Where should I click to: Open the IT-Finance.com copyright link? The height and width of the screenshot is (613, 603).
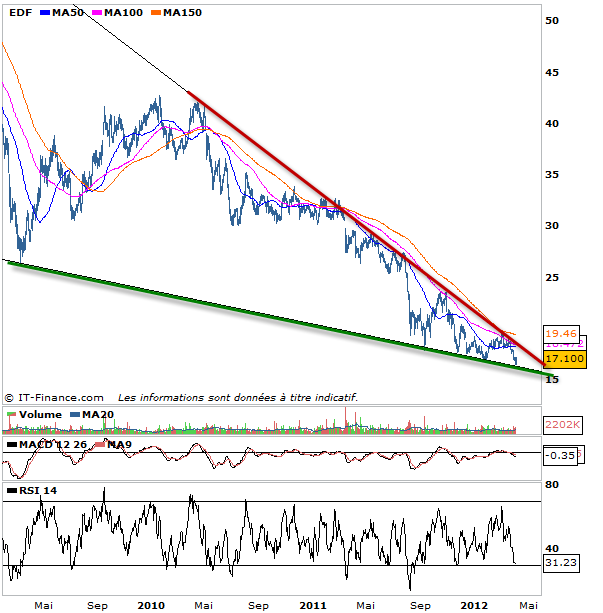pyautogui.click(x=59, y=397)
